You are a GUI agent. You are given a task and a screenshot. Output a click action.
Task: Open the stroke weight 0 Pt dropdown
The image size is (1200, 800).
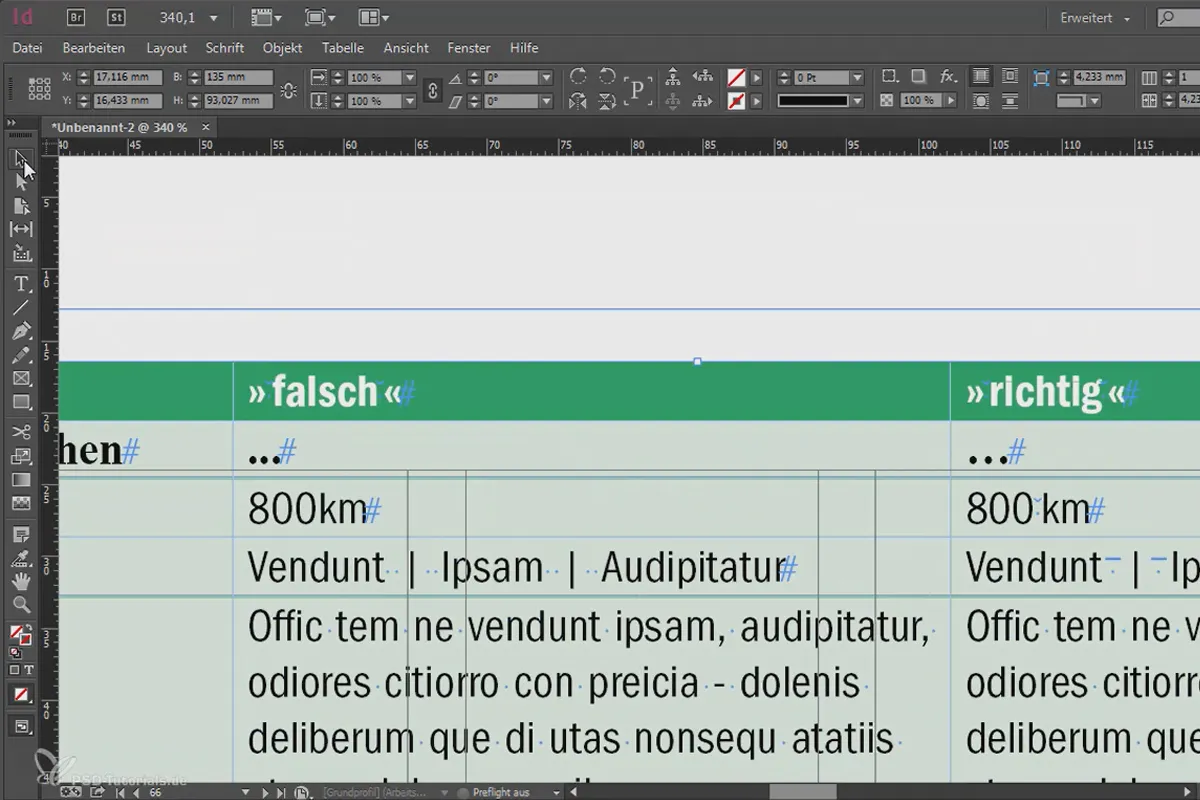coord(857,78)
